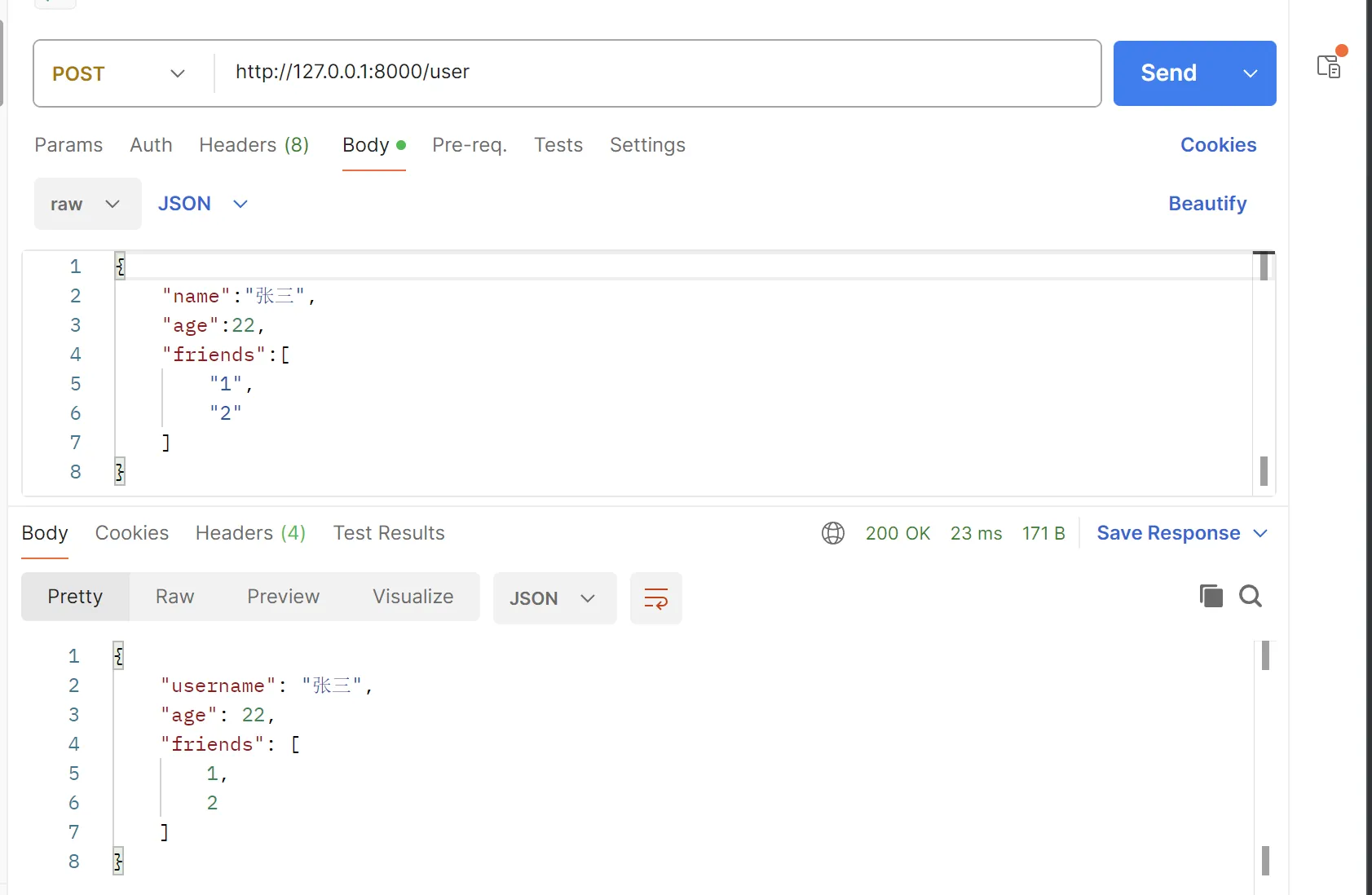The image size is (1372, 895).
Task: Open search in response with magnifier icon
Action: (1251, 596)
